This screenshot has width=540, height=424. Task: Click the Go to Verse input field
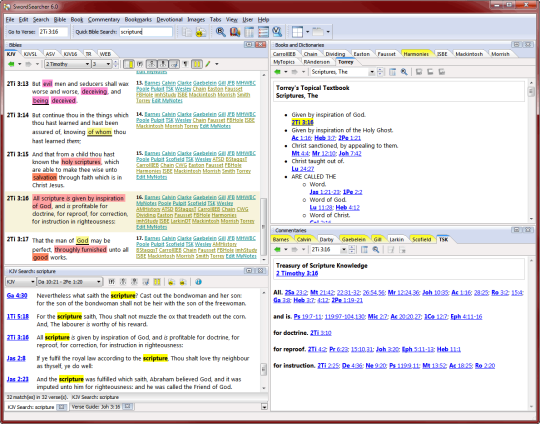tap(53, 32)
